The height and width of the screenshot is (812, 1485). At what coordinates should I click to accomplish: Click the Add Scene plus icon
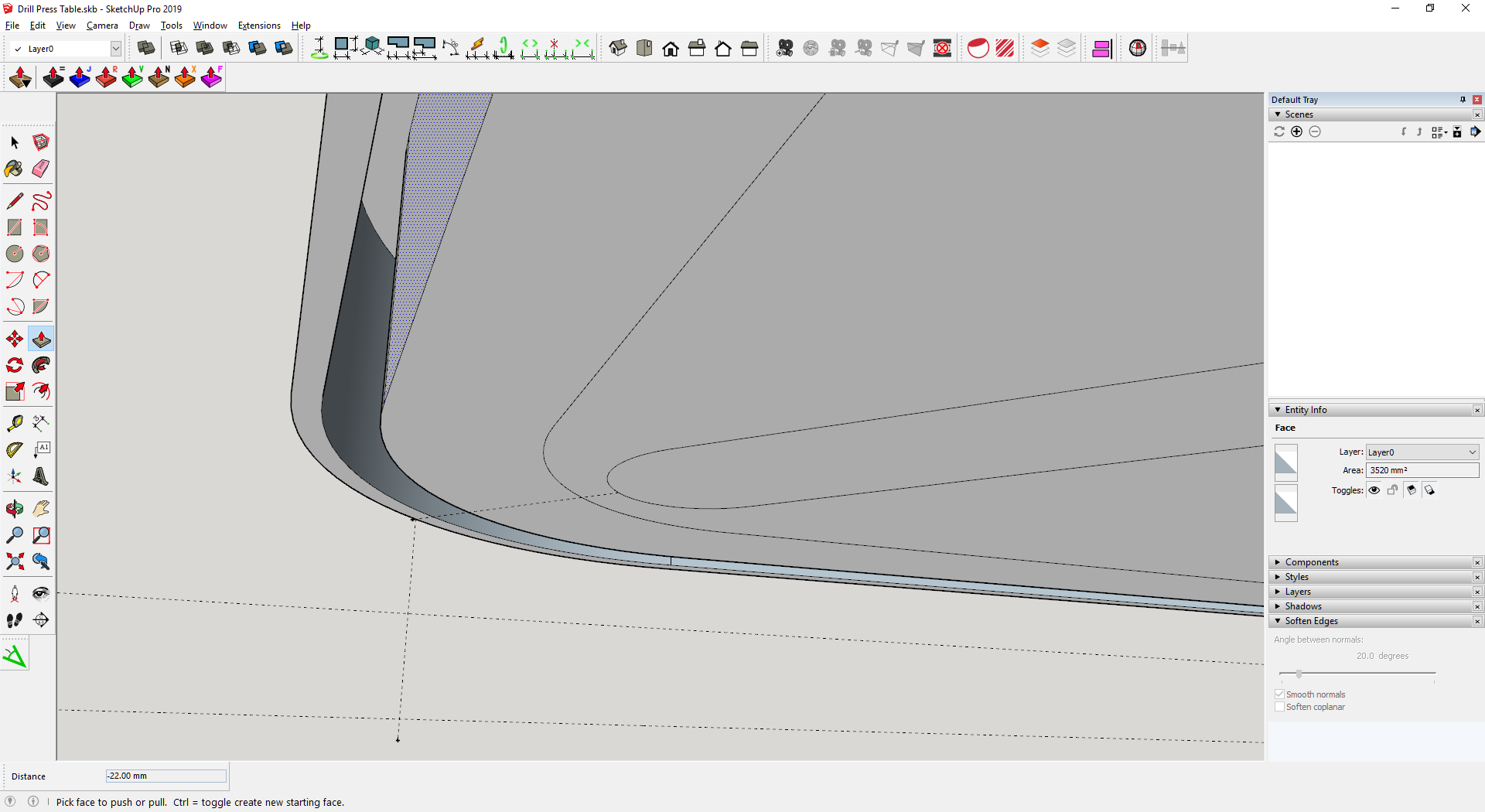click(1297, 132)
